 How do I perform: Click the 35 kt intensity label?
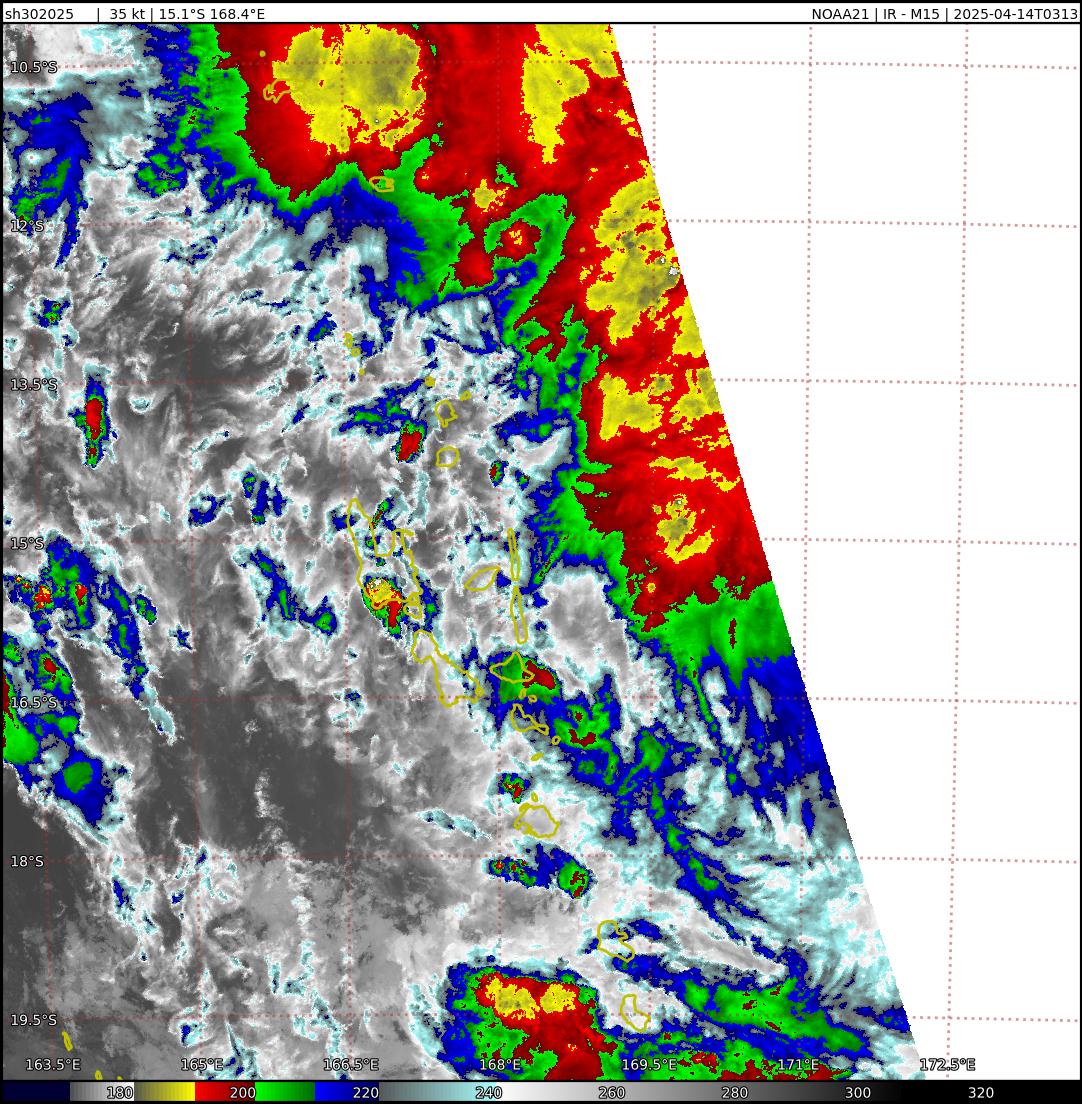(x=127, y=14)
